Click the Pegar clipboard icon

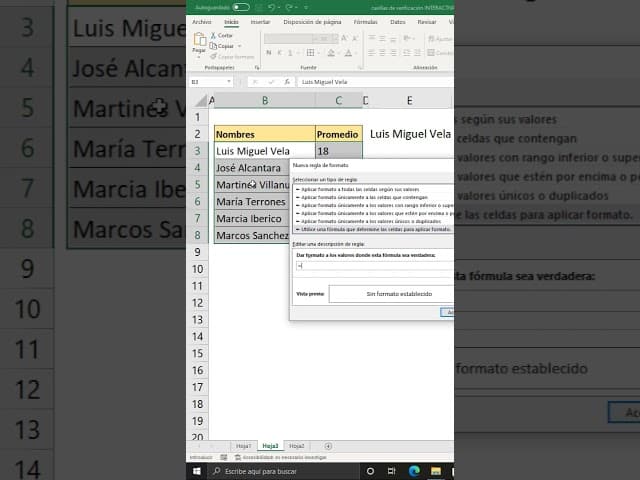(x=199, y=39)
